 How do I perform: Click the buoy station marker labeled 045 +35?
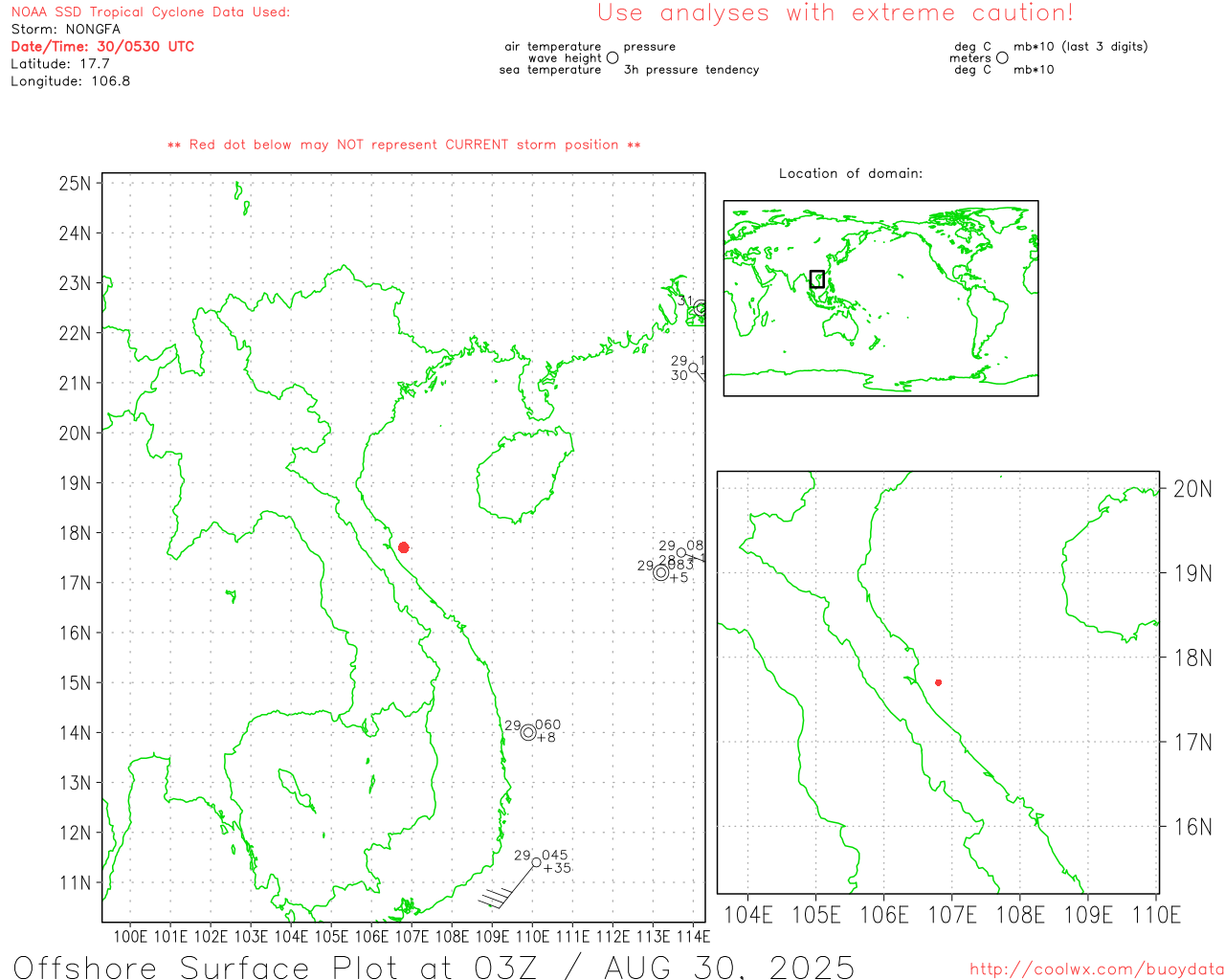[x=537, y=862]
